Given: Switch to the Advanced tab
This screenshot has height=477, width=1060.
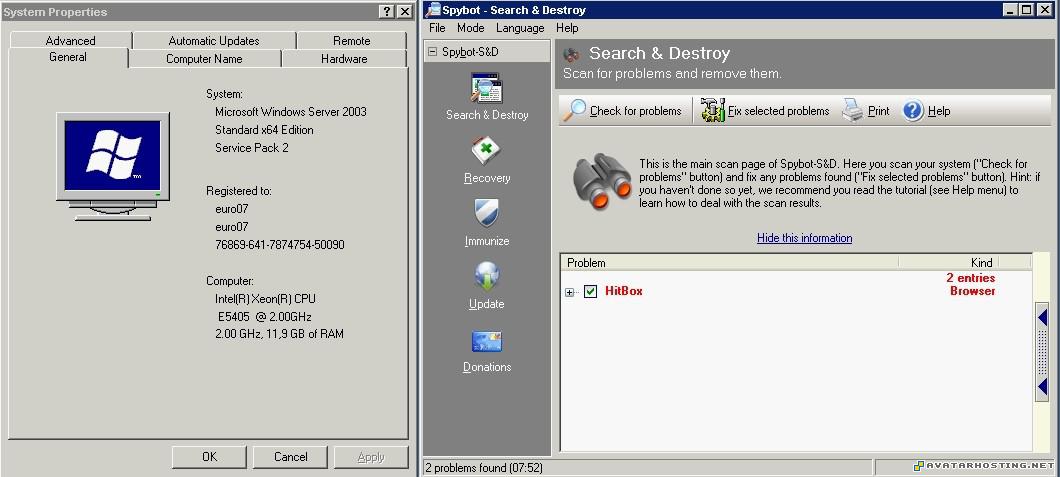Looking at the screenshot, I should pos(70,41).
